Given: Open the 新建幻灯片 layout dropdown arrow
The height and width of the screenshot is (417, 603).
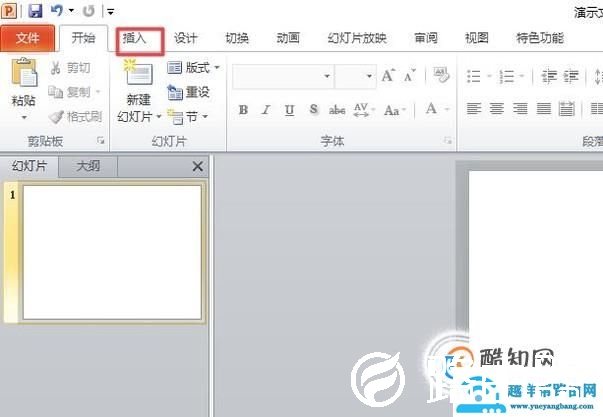Looking at the screenshot, I should click(x=158, y=117).
